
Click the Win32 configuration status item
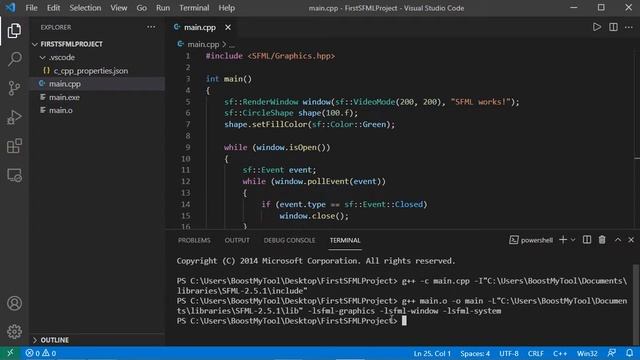click(x=587, y=353)
